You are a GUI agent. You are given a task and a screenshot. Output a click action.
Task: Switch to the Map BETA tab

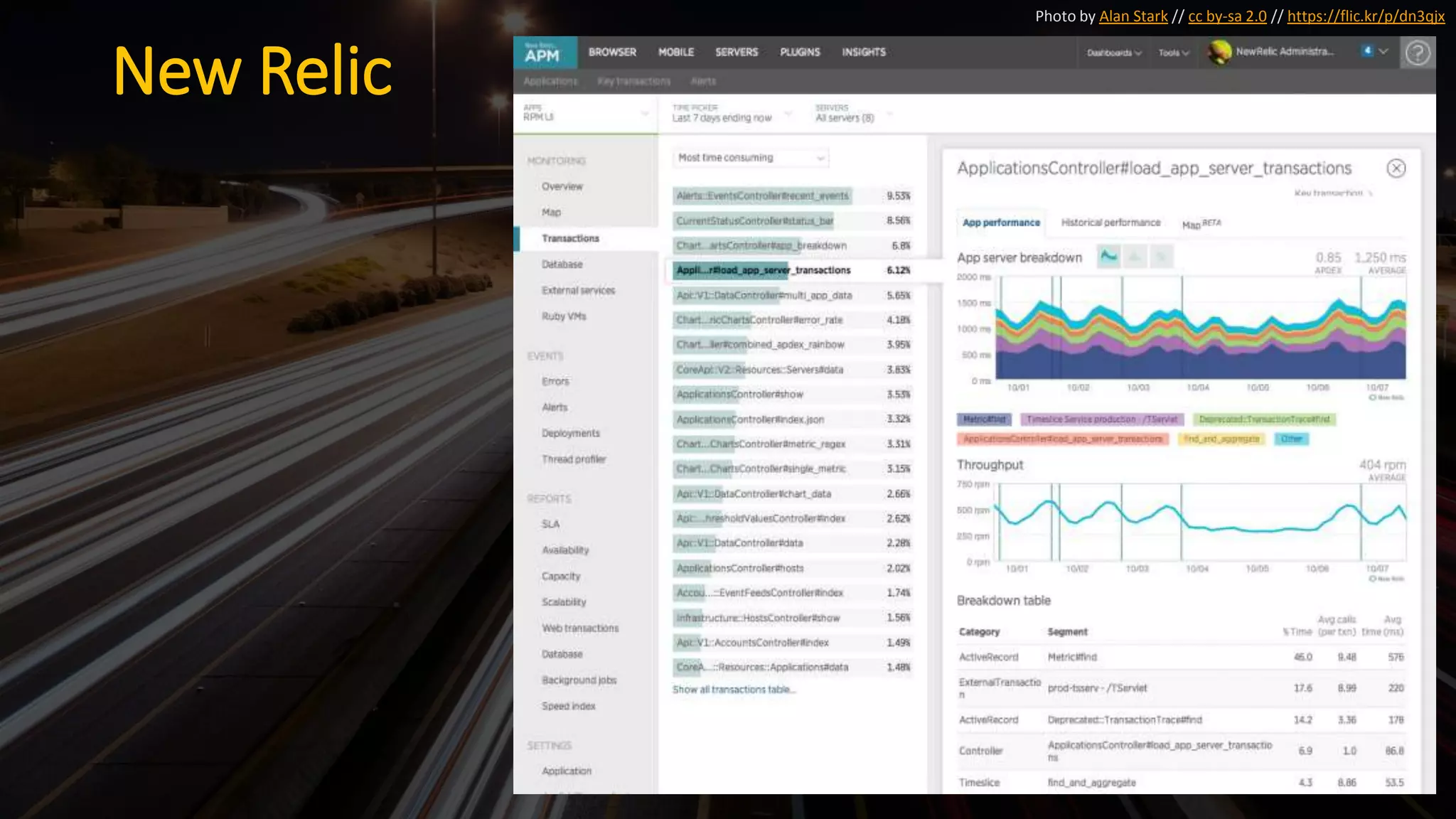pyautogui.click(x=1201, y=224)
